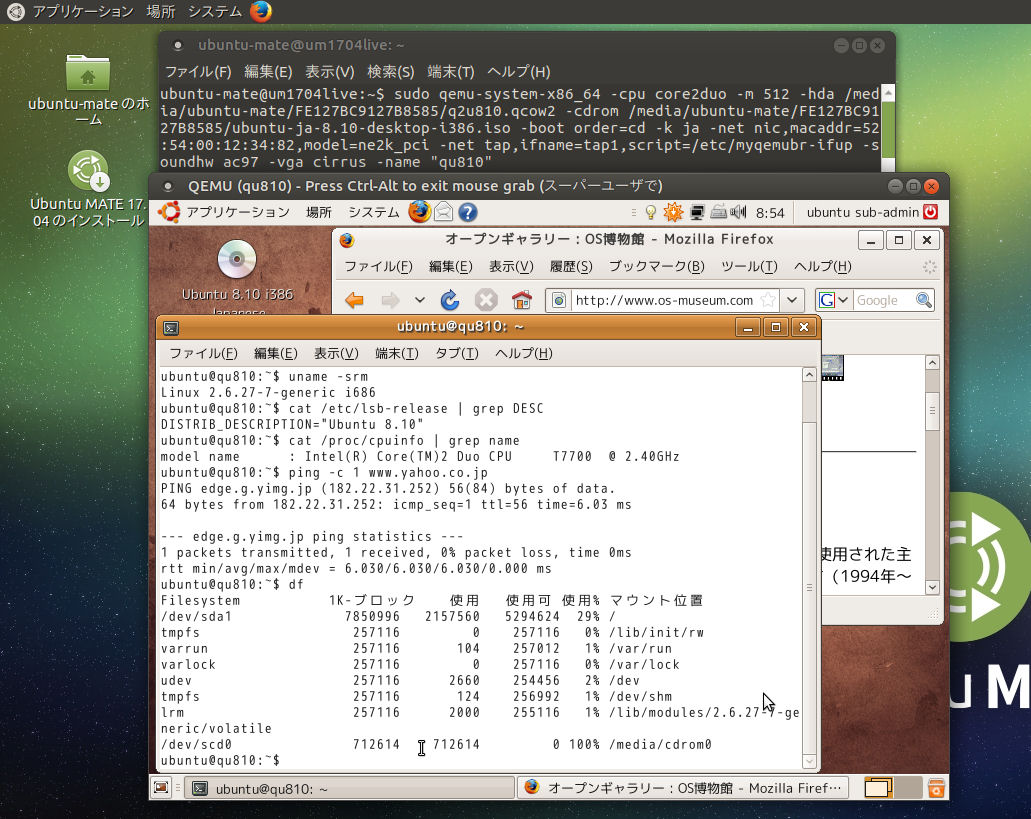
Task: Bookmark the page with the star icon
Action: click(x=767, y=300)
